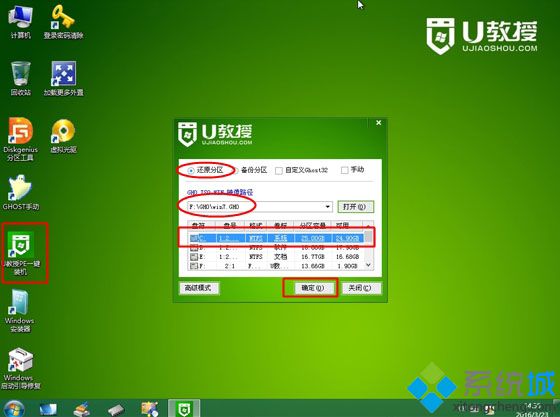Open the Windows installer desktop icon
560x417 pixels.
(20, 311)
